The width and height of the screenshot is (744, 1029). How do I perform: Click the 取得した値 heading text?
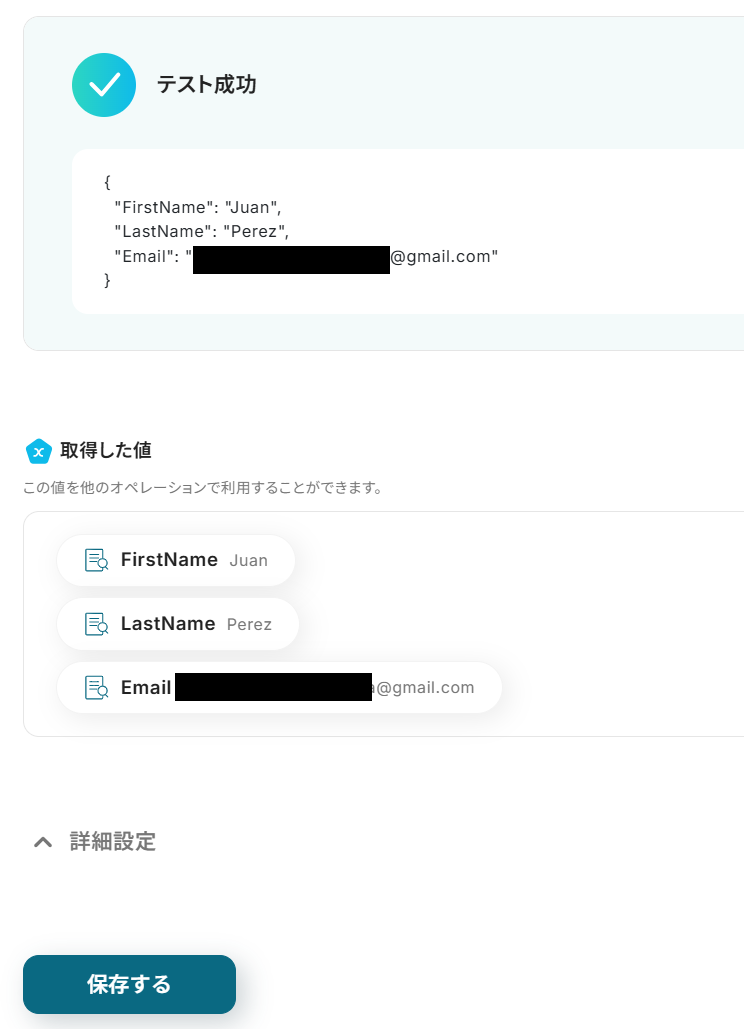(106, 451)
